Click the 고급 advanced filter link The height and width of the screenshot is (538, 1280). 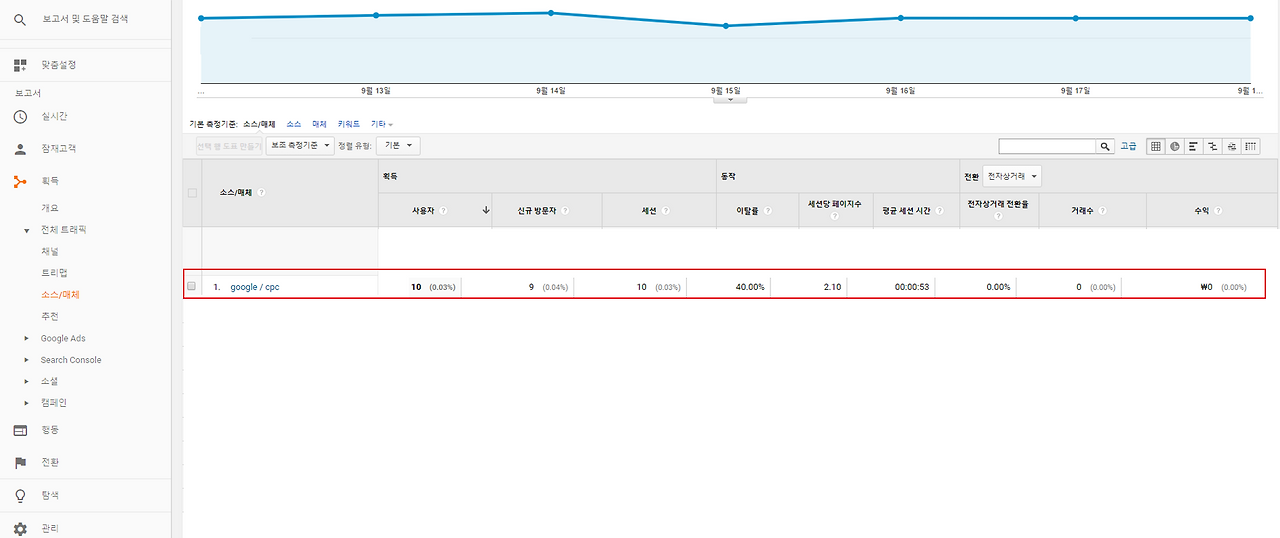pyautogui.click(x=1128, y=146)
